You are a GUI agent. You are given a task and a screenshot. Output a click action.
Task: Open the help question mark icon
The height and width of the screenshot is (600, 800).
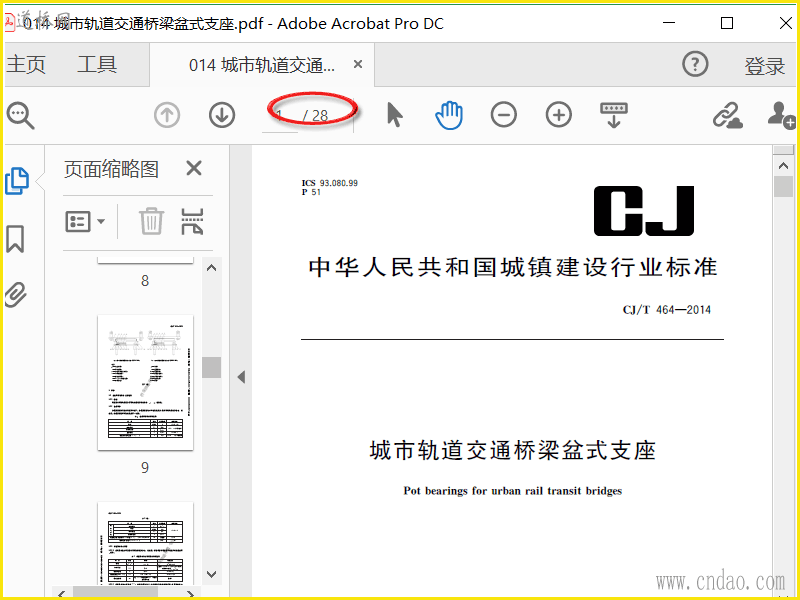point(695,64)
